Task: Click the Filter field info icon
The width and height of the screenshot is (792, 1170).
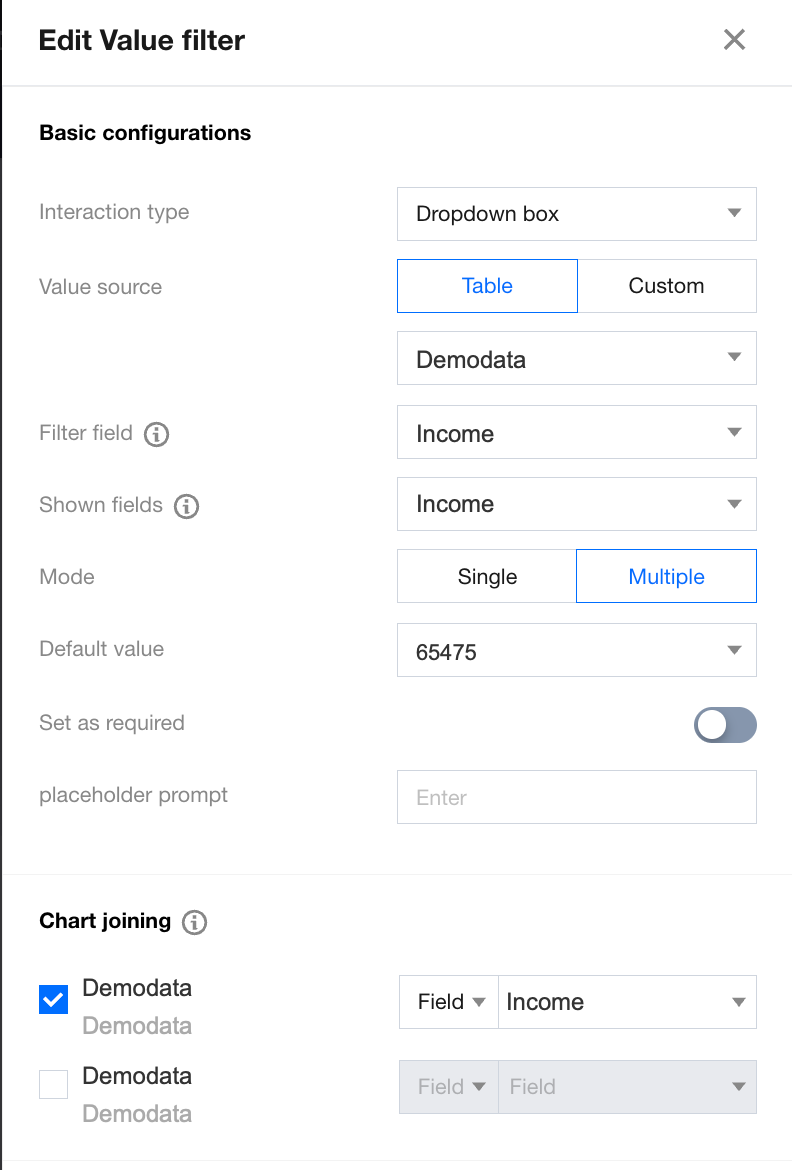Action: point(156,434)
